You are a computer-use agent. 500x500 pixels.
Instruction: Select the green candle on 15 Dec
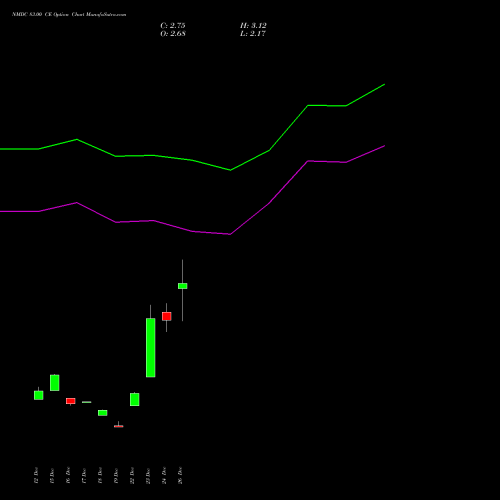tap(55, 383)
